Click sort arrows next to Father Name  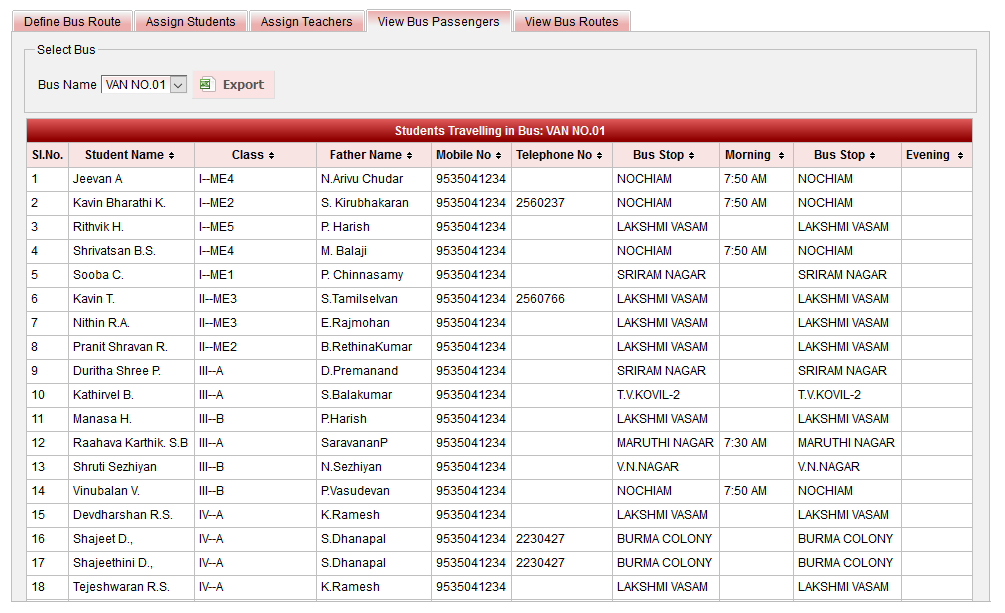pyautogui.click(x=409, y=156)
